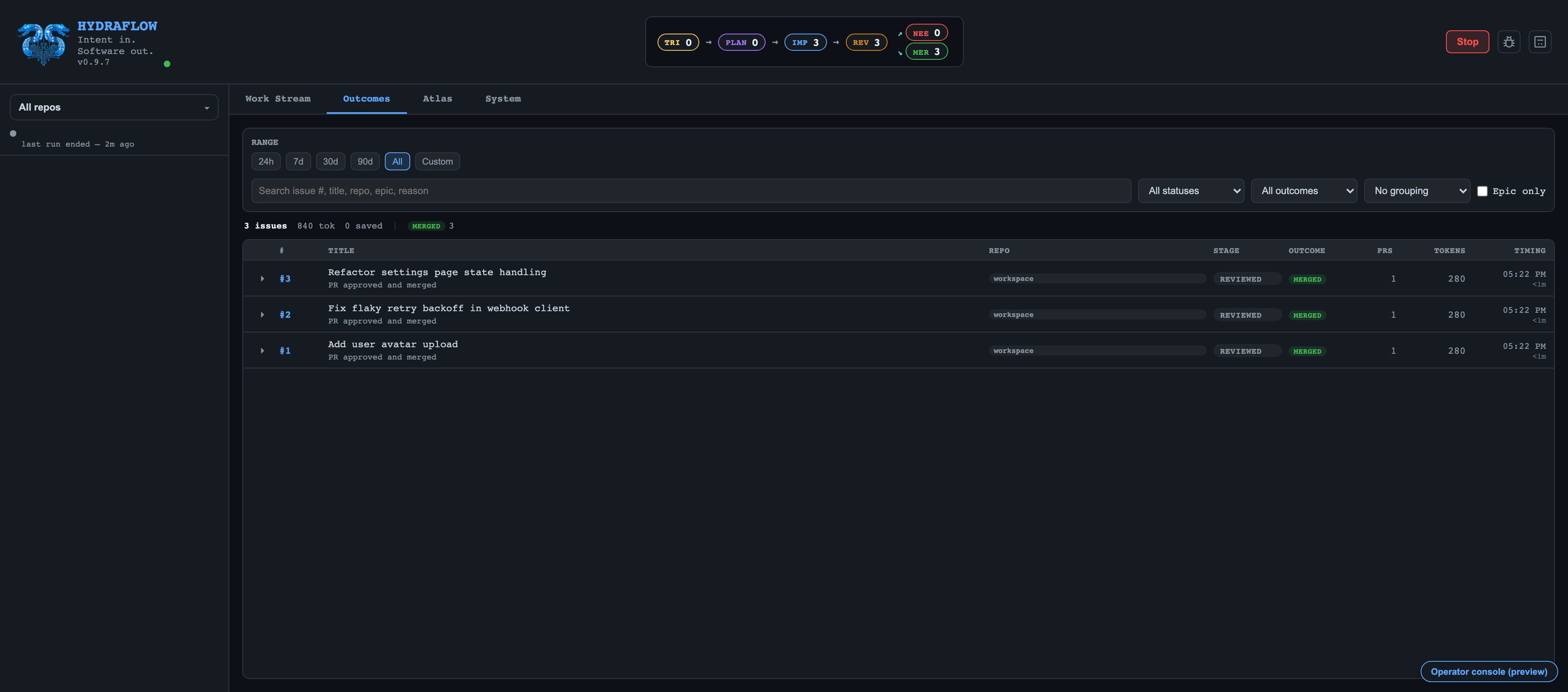The image size is (1568, 692).
Task: Enable the Epic only checkbox
Action: pyautogui.click(x=1482, y=191)
